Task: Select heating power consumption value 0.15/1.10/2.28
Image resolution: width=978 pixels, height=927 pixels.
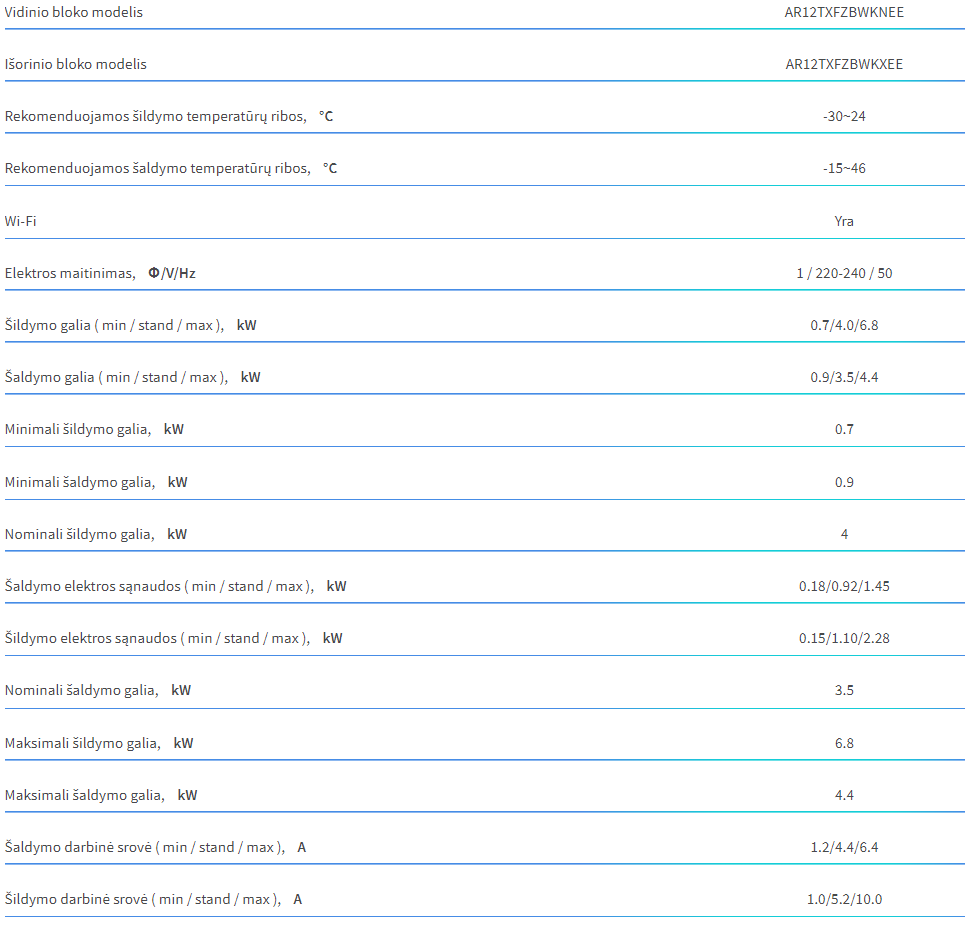Action: pyautogui.click(x=844, y=638)
